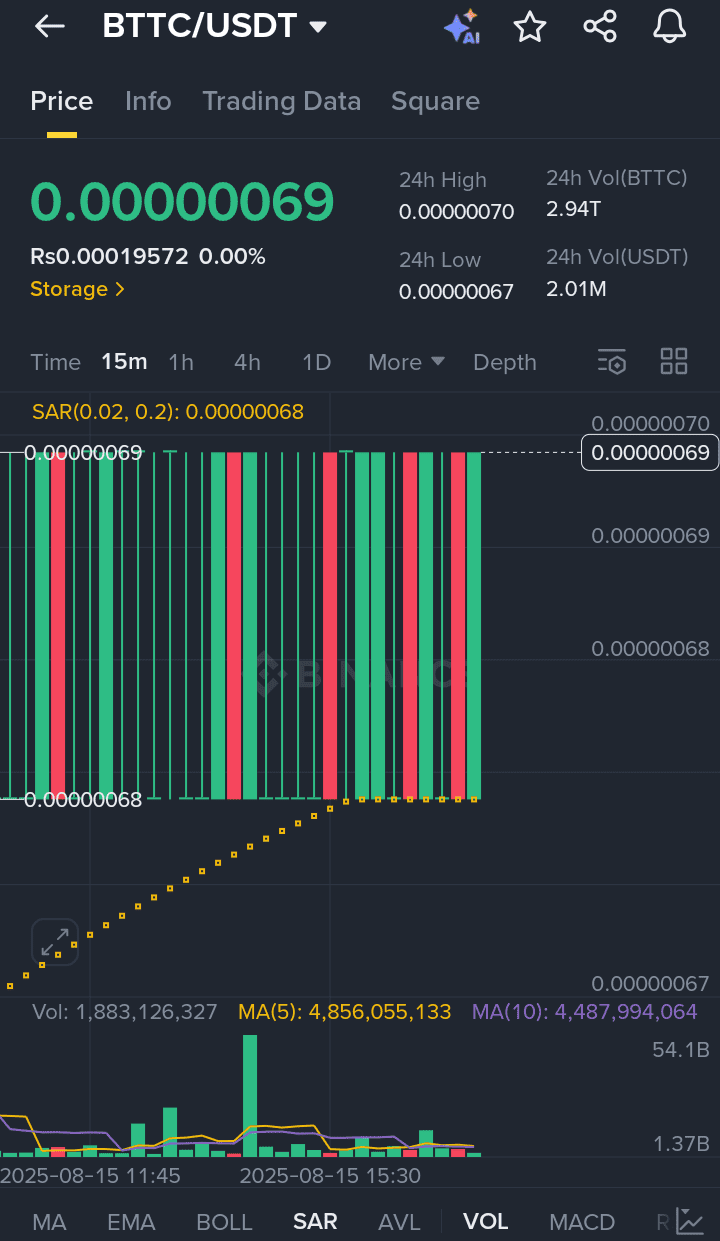This screenshot has height=1241, width=720.
Task: Open chart settings icon
Action: tap(611, 362)
